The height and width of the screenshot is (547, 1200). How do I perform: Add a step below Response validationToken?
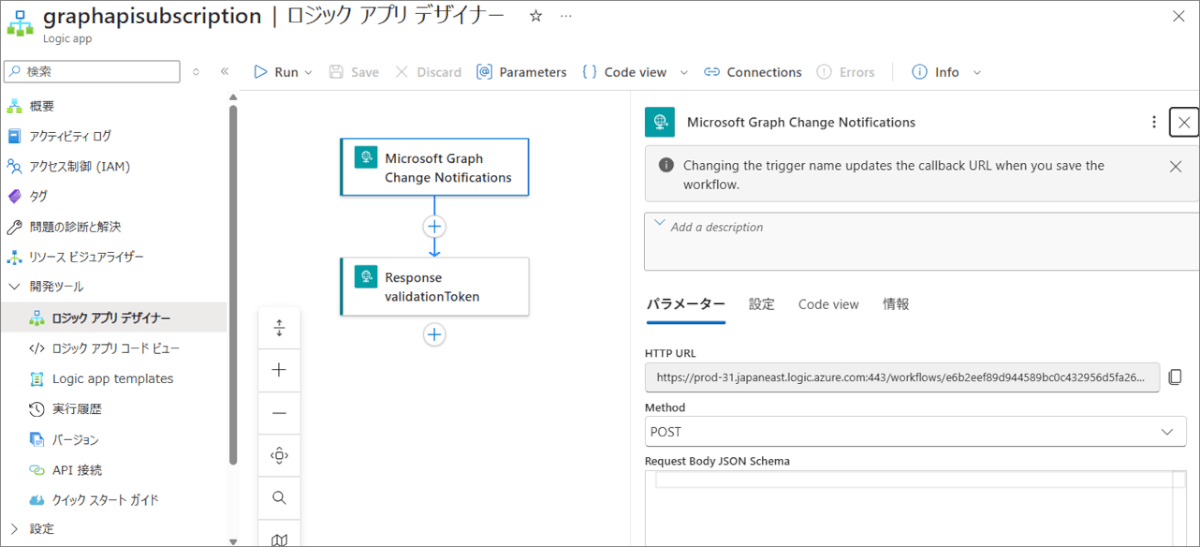click(x=434, y=335)
